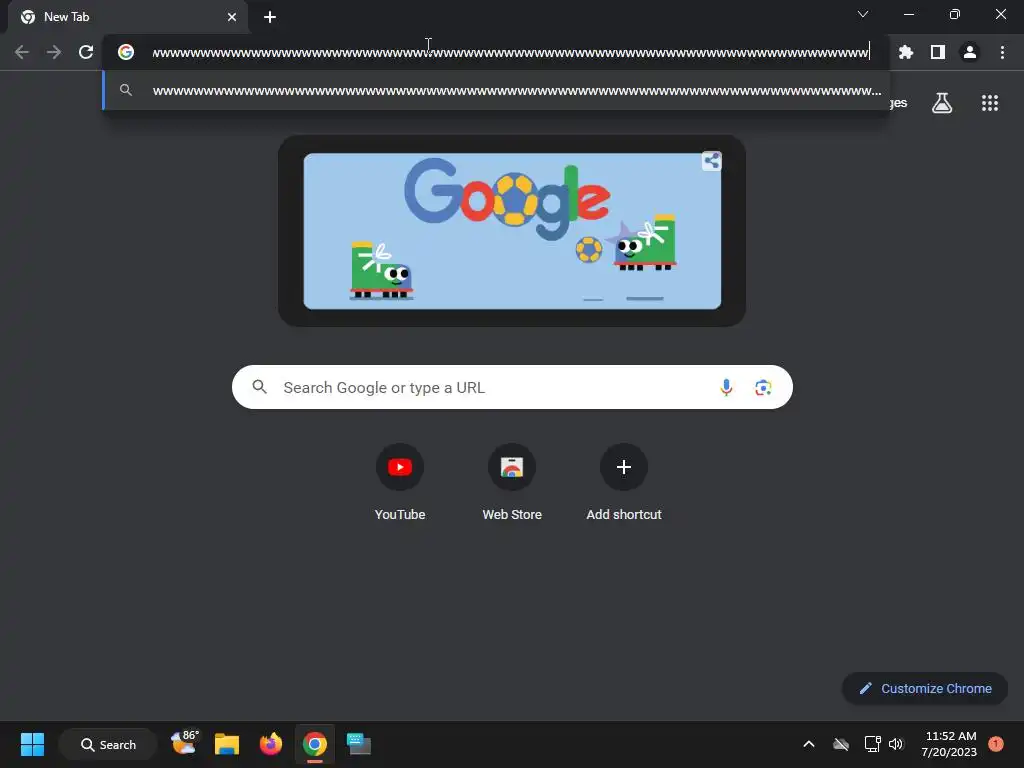This screenshot has width=1024, height=768.
Task: Click the address bar text field
Action: [x=511, y=52]
